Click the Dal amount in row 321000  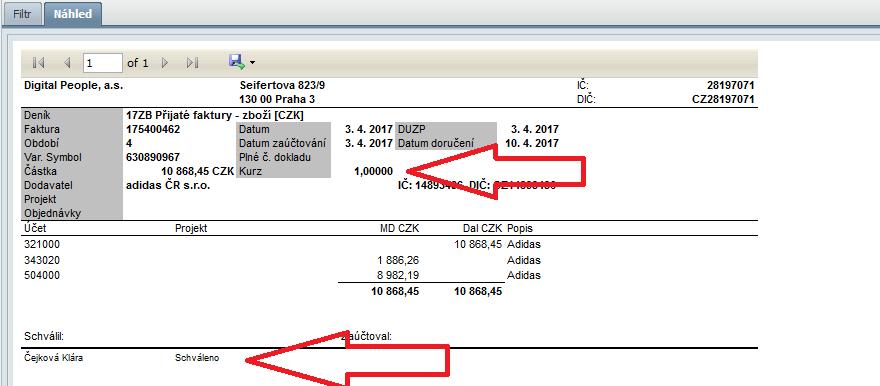[x=478, y=245]
